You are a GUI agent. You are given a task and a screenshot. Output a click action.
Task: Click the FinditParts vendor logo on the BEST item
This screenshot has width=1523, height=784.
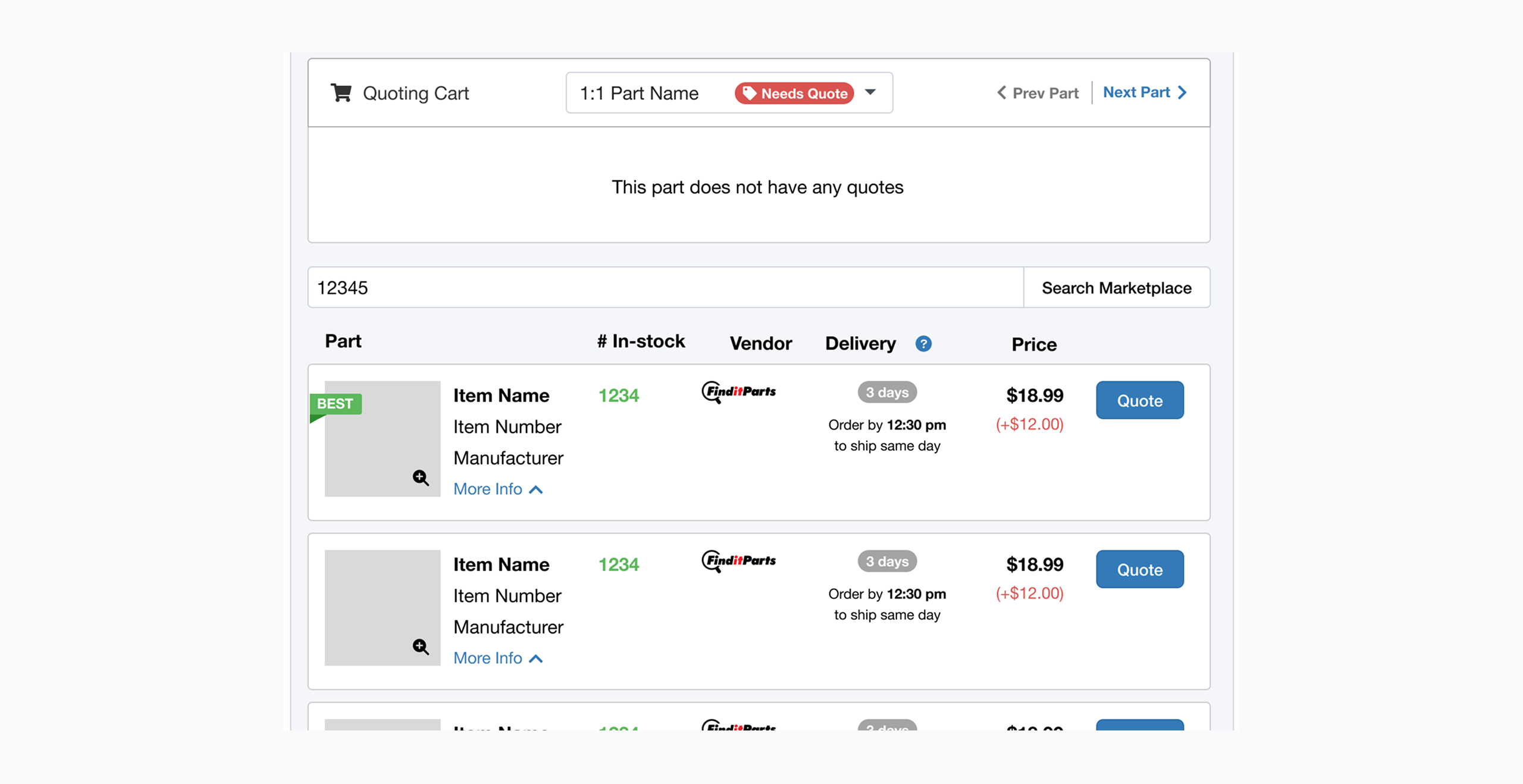[739, 392]
